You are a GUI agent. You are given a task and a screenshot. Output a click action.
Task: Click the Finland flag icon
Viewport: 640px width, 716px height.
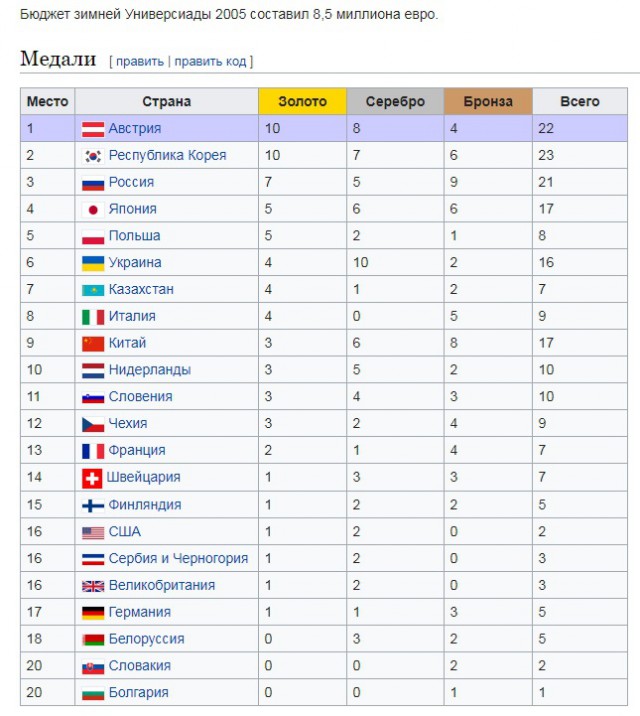tap(93, 505)
